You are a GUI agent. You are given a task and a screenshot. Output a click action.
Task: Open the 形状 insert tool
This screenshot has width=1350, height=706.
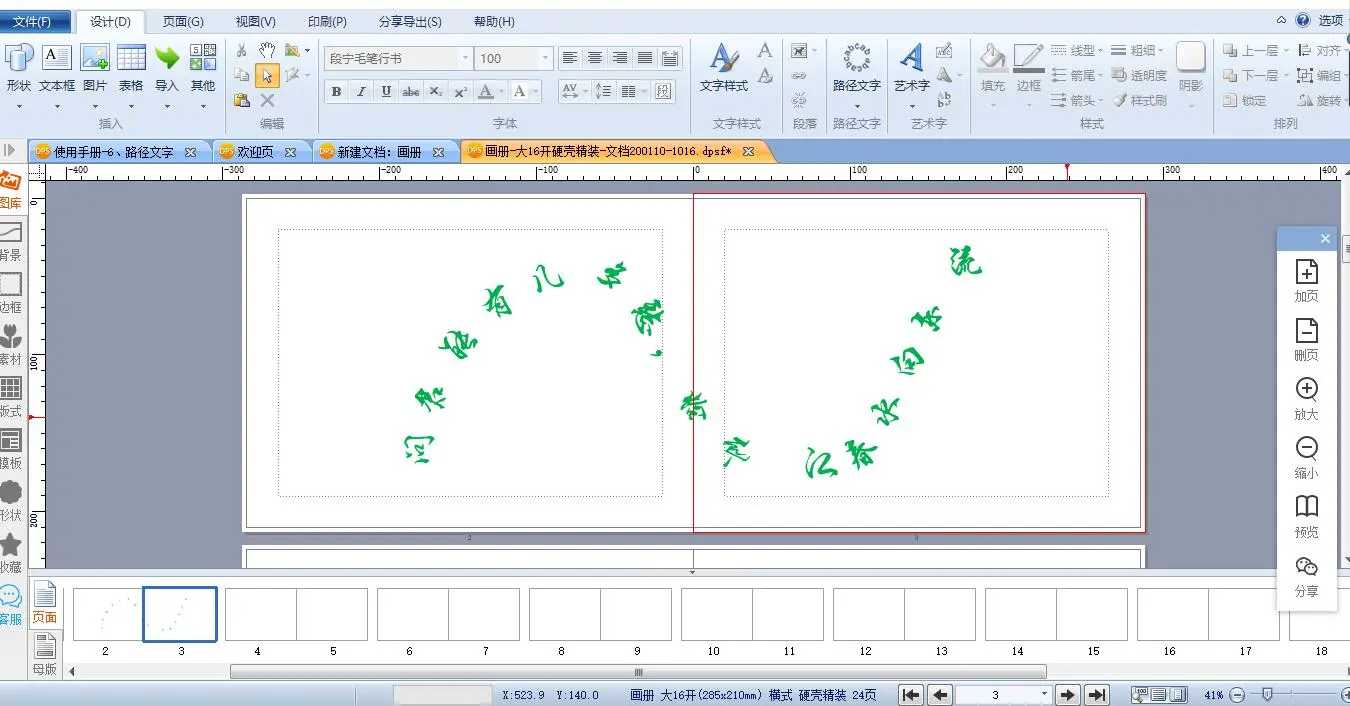tap(19, 67)
